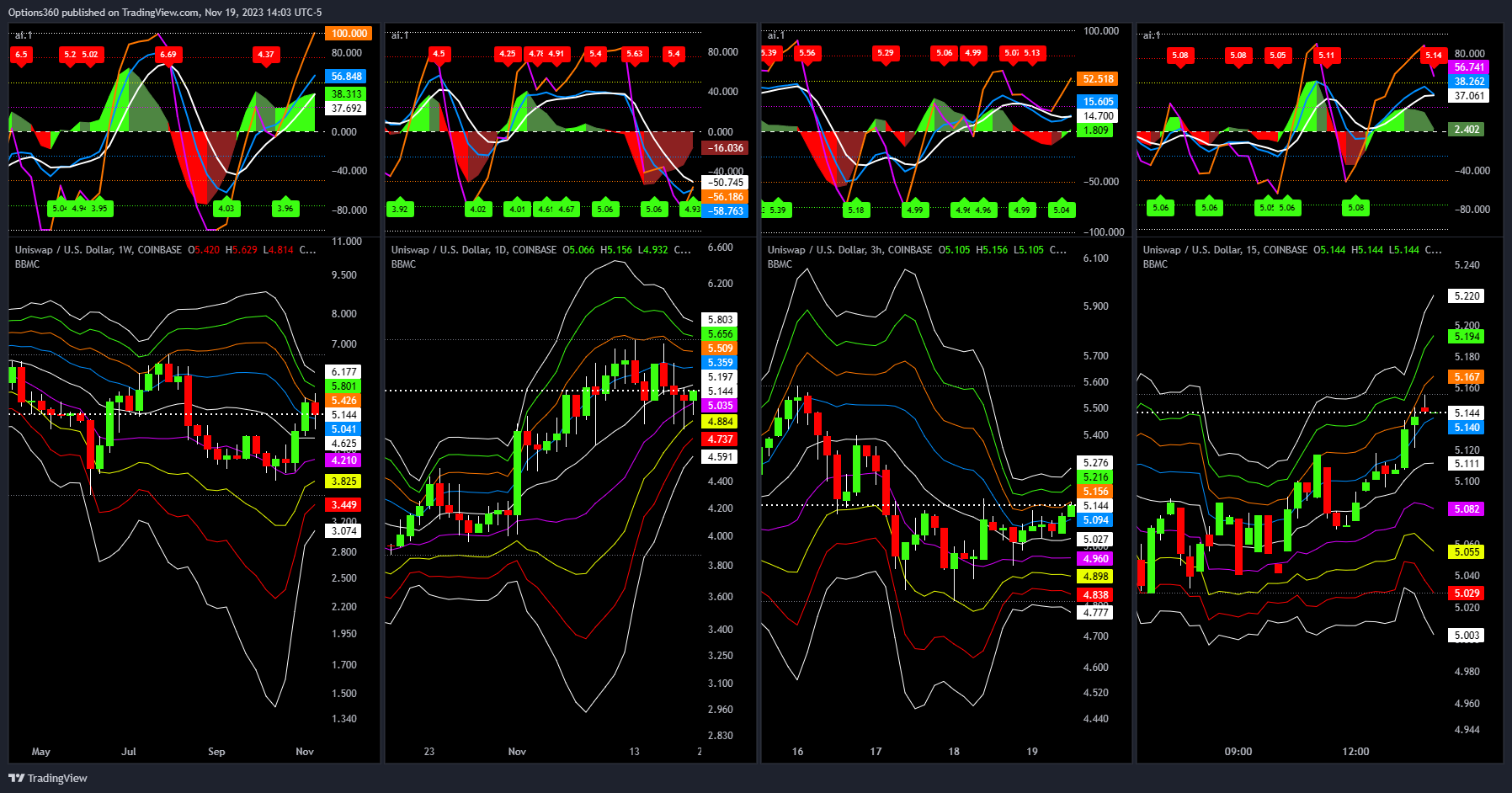Click the magenta 56.741 oscillator label
The image size is (1512, 793).
click(x=1469, y=67)
